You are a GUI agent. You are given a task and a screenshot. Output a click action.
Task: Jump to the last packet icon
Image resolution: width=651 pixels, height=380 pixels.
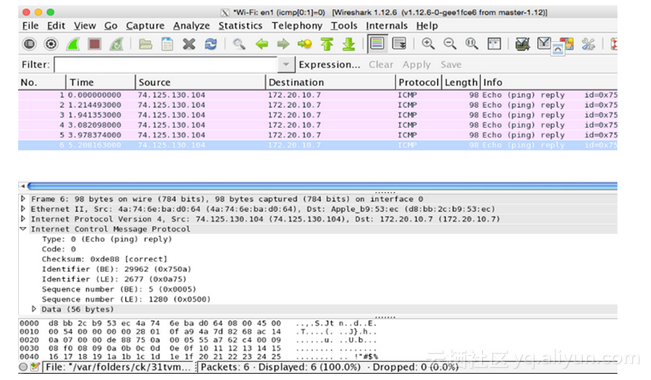(349, 44)
